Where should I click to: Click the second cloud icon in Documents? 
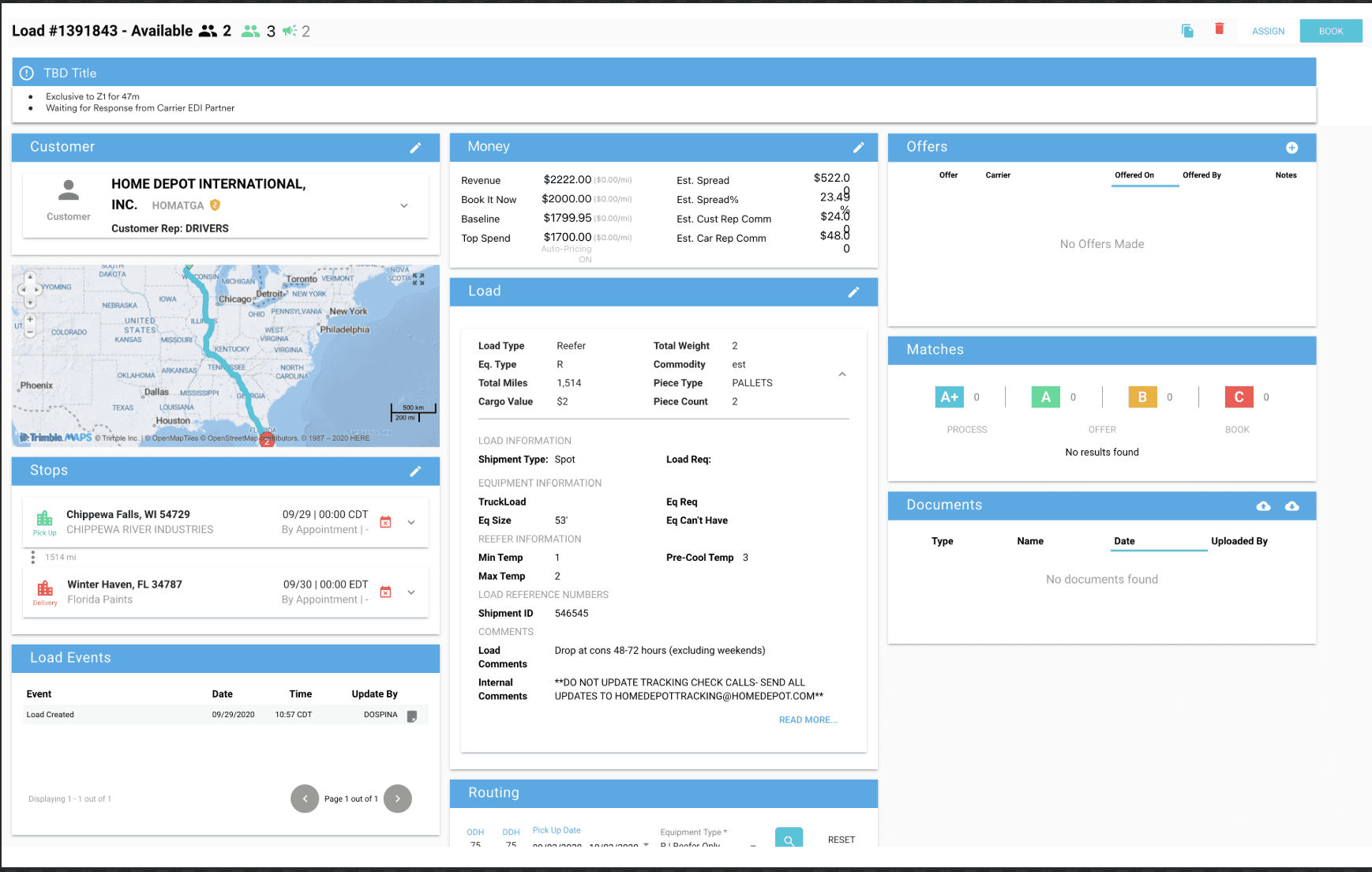click(x=1291, y=506)
